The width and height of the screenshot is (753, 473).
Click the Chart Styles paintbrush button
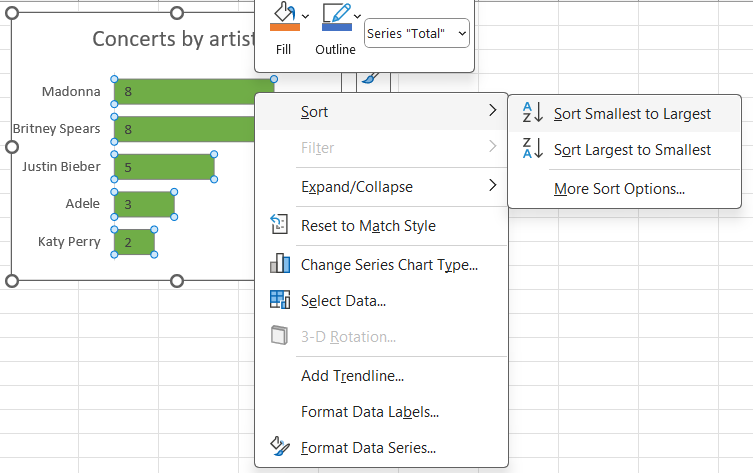pyautogui.click(x=369, y=78)
